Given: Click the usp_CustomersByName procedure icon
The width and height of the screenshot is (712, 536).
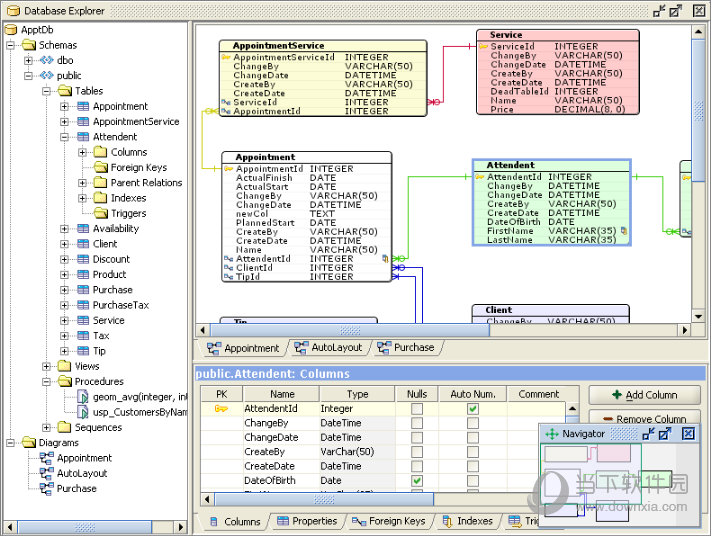Looking at the screenshot, I should (83, 412).
